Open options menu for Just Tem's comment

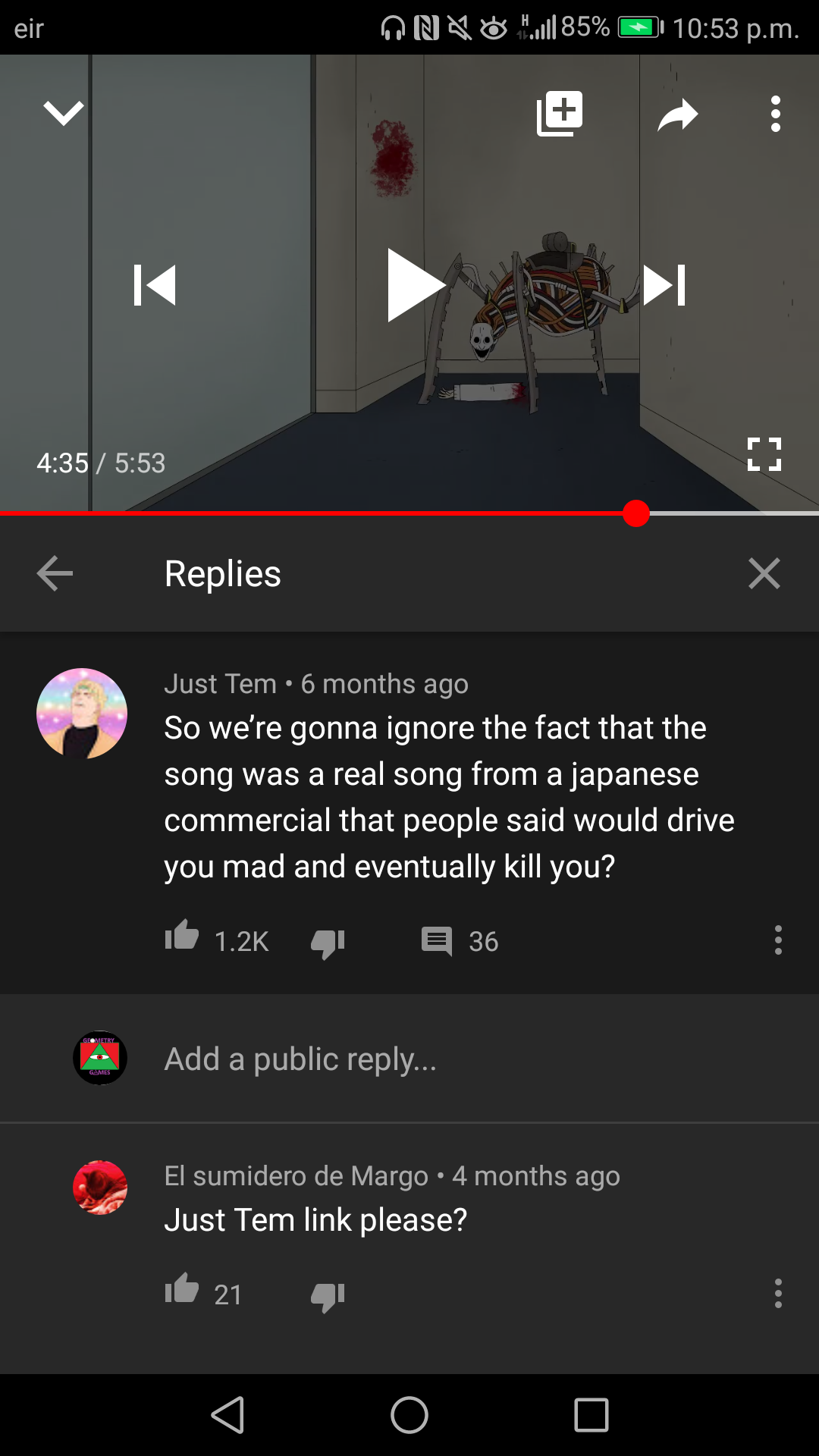pos(778,940)
